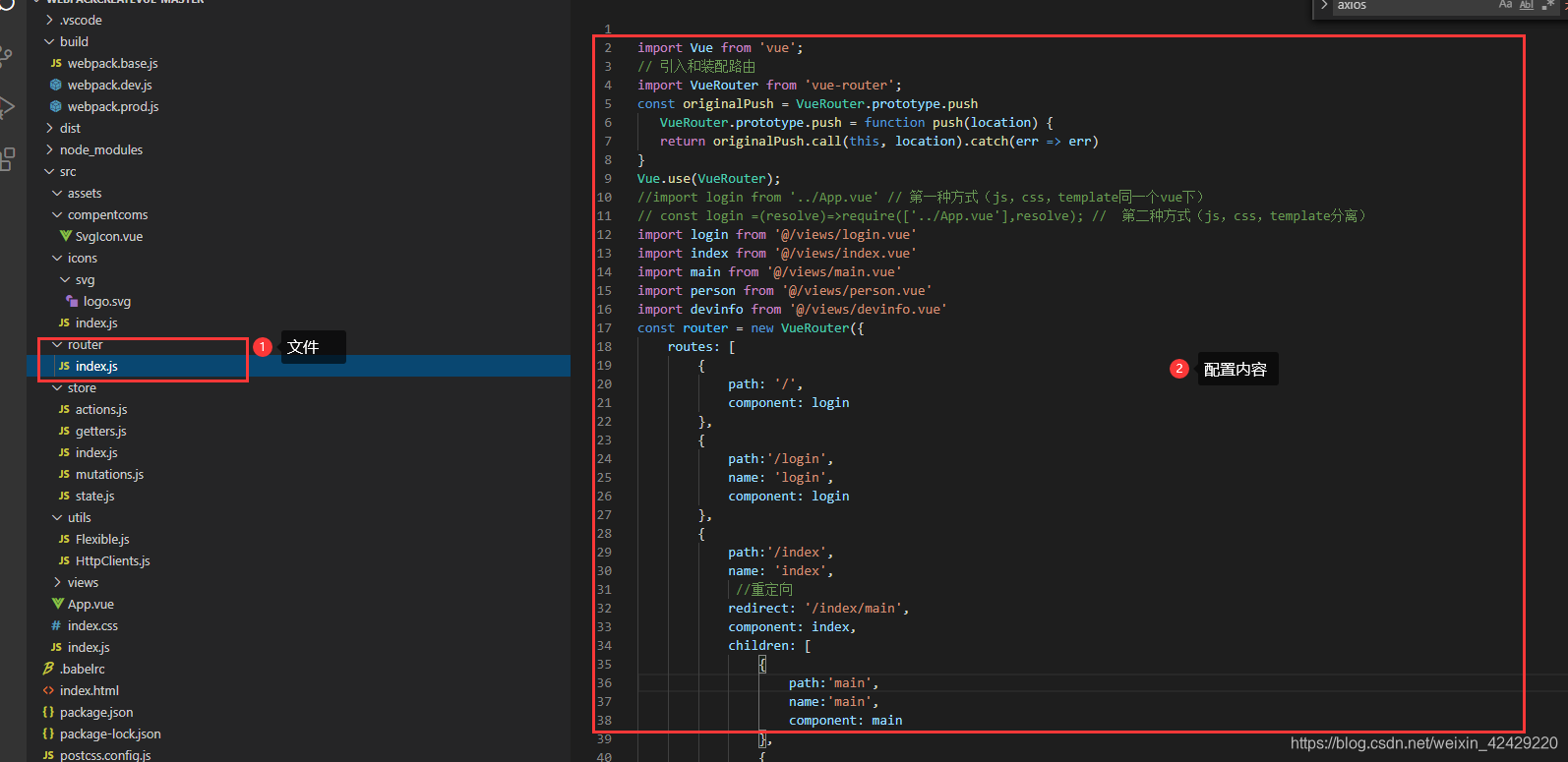Image resolution: width=1568 pixels, height=762 pixels.
Task: Click line "path:'/login',"
Action: click(781, 458)
